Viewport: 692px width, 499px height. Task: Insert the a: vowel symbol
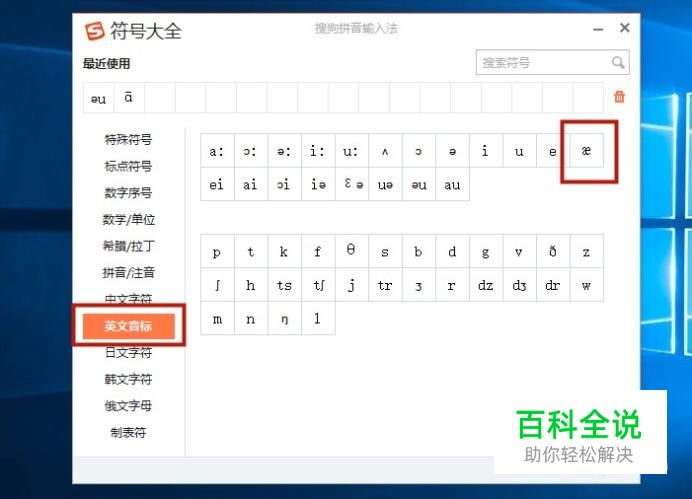click(x=217, y=150)
